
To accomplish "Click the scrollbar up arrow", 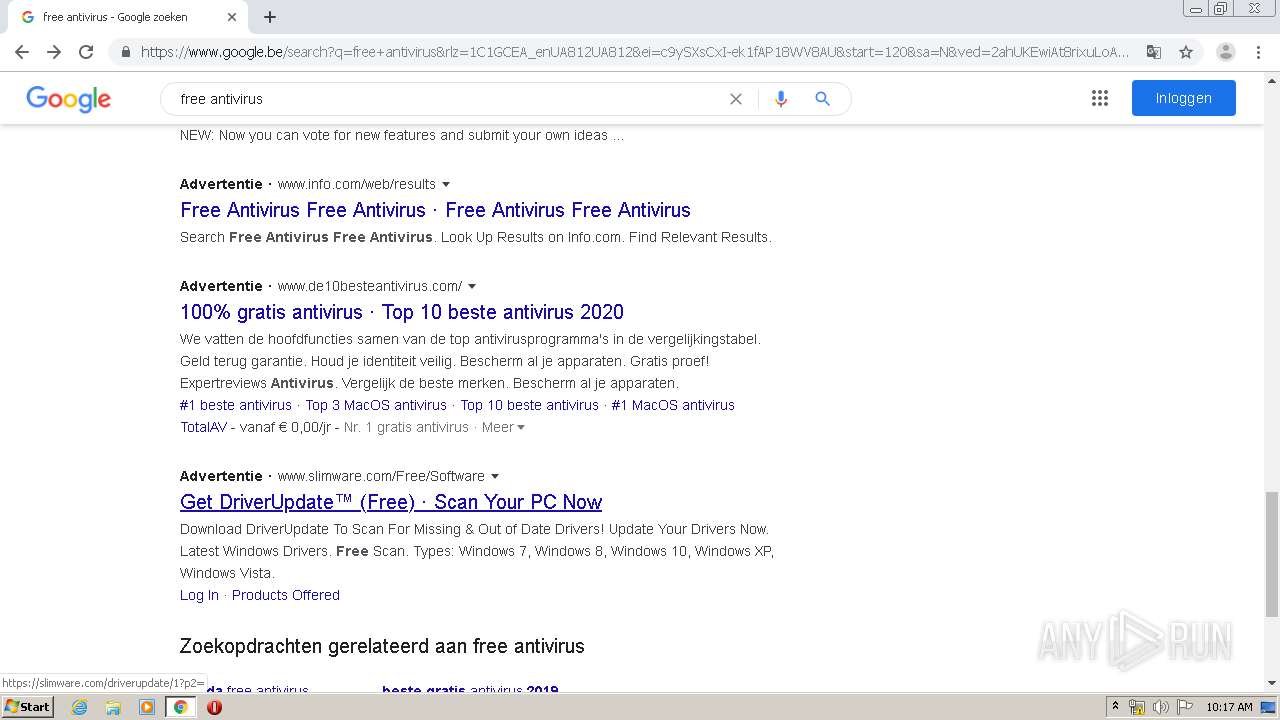I will (x=1271, y=79).
